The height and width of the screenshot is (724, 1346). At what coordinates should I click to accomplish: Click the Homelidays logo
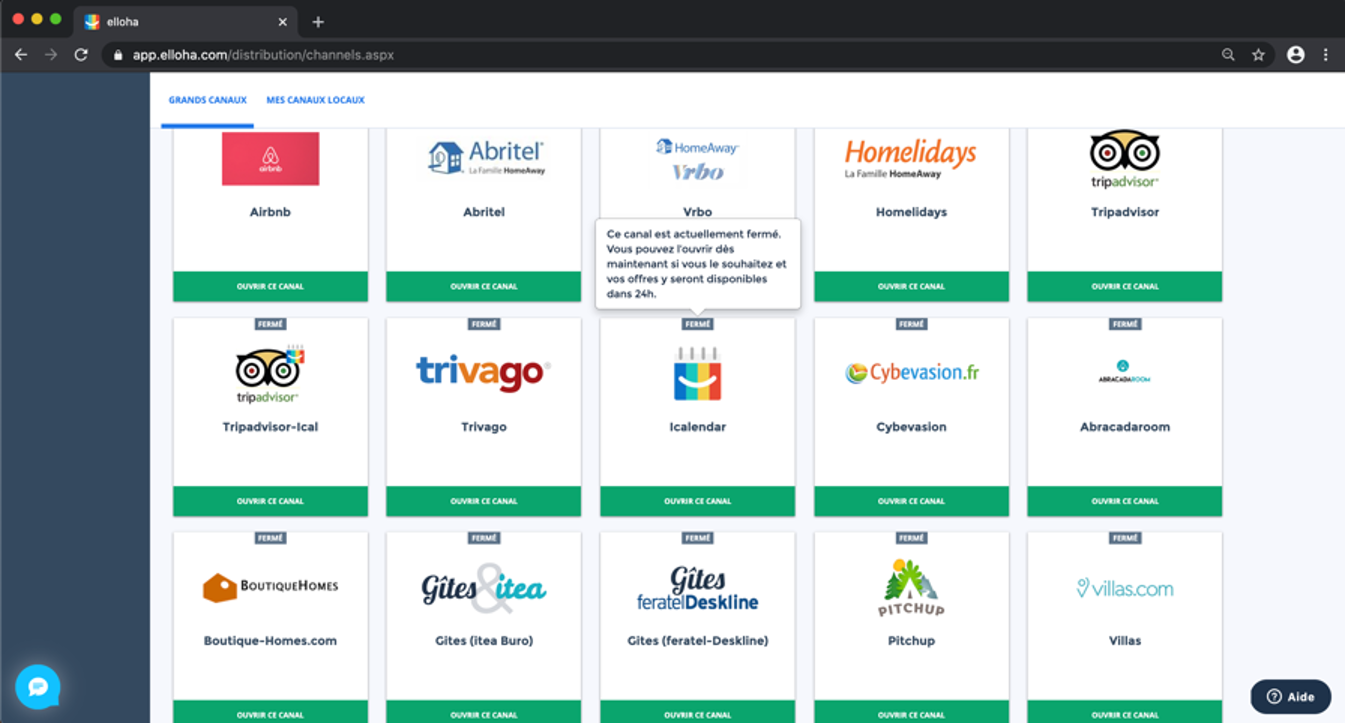[911, 159]
